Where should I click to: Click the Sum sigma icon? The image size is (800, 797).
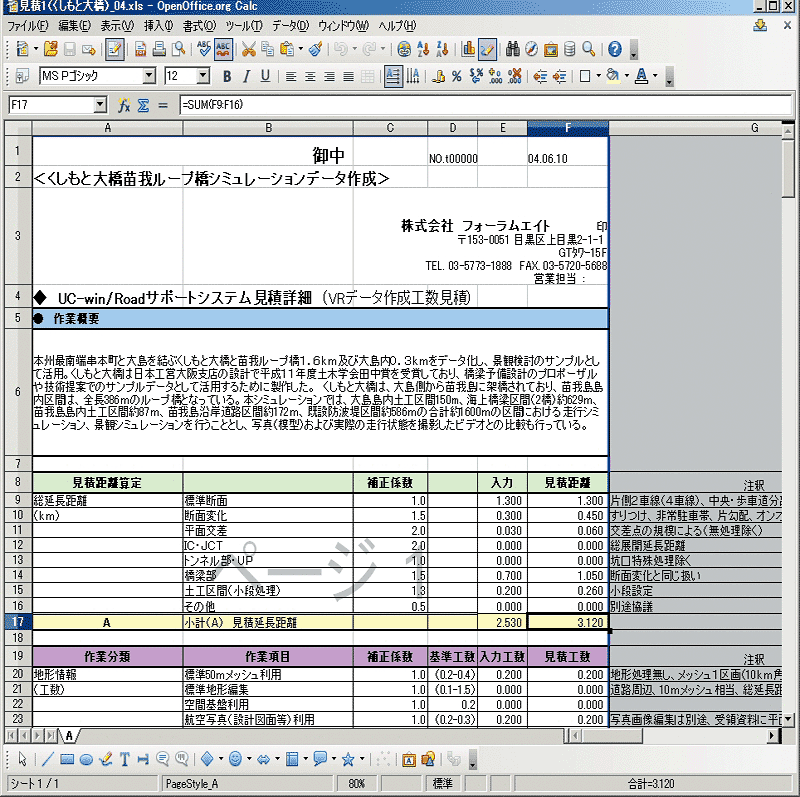click(x=143, y=105)
